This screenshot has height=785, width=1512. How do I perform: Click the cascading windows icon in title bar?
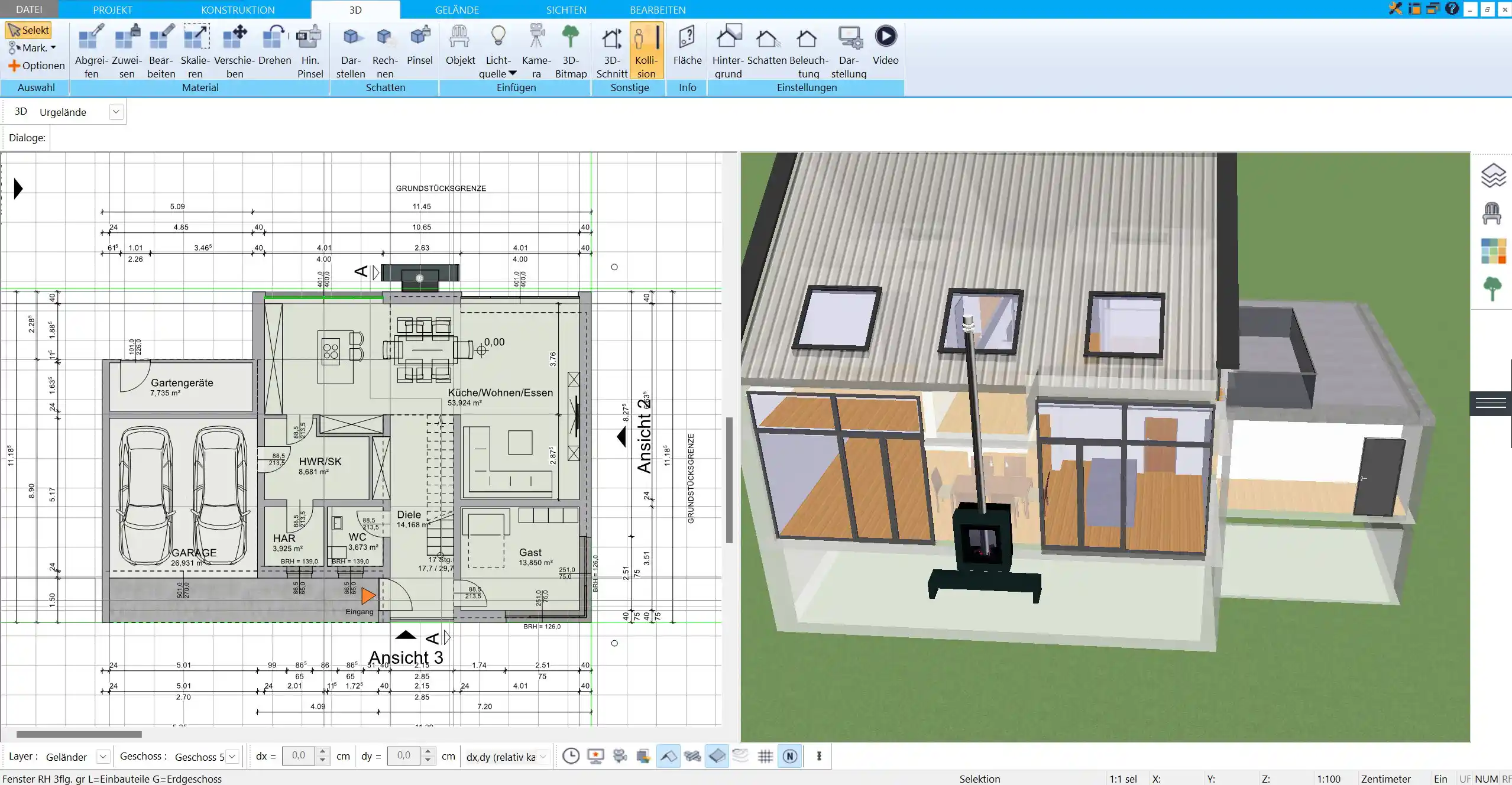pyautogui.click(x=1433, y=8)
